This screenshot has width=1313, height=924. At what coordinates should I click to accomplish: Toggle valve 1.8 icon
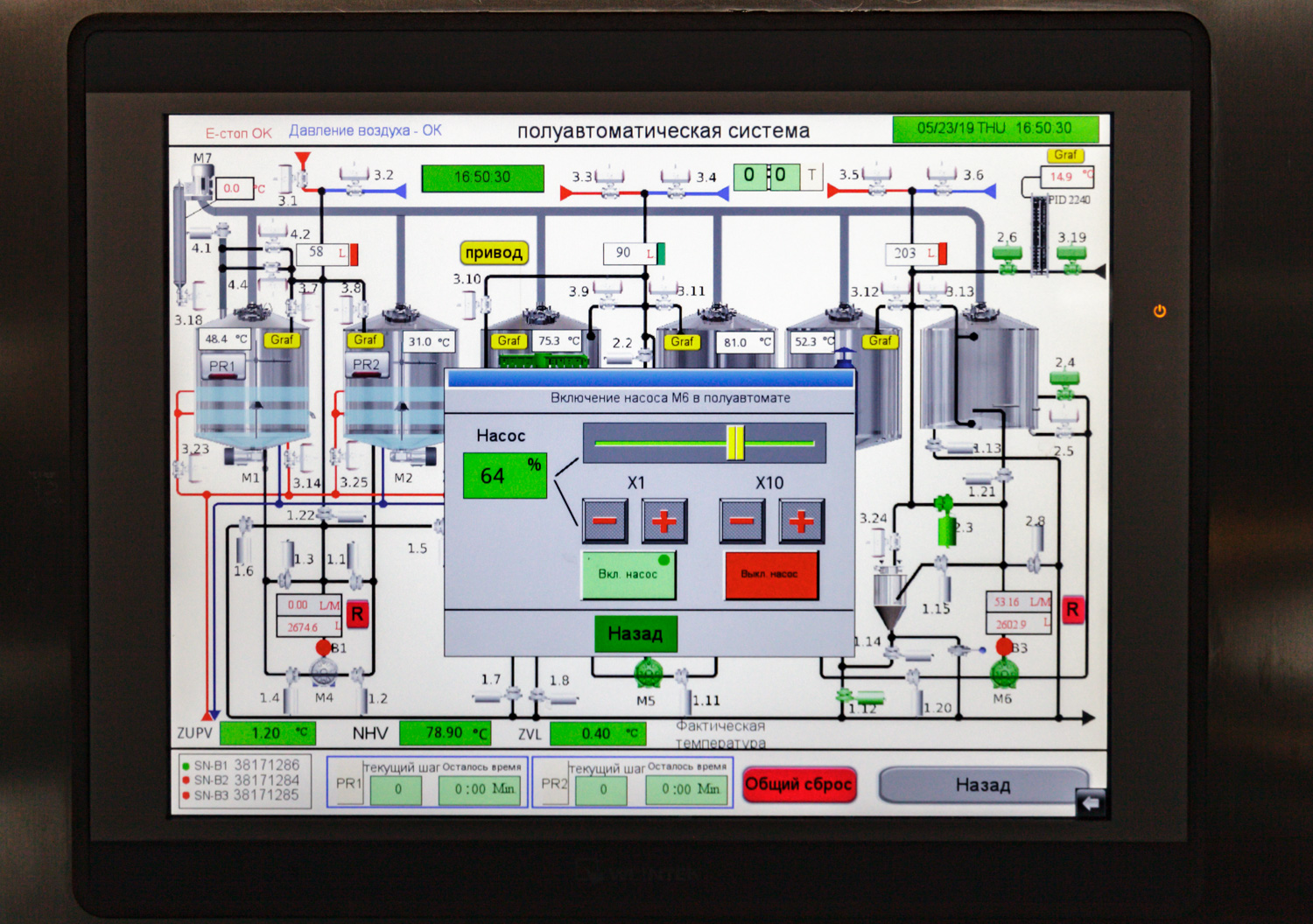(x=552, y=697)
